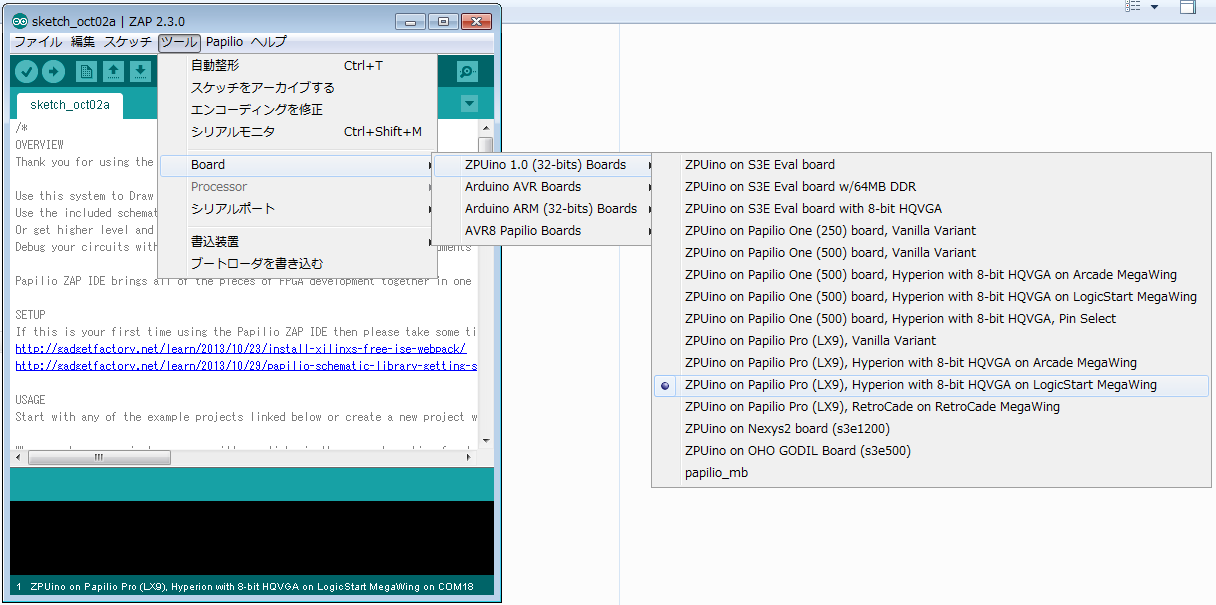Click the horizontal scrollbar right arrow

[470, 457]
